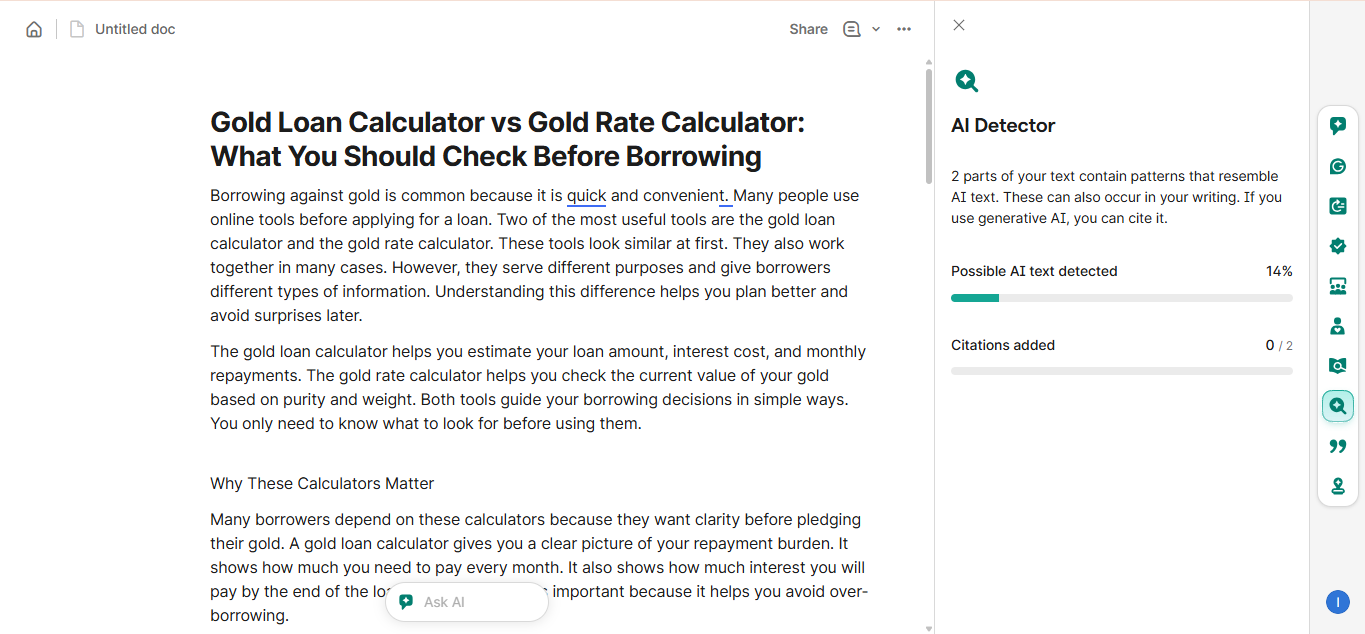Close the AI Detector panel
The image size is (1365, 634).
tap(959, 25)
